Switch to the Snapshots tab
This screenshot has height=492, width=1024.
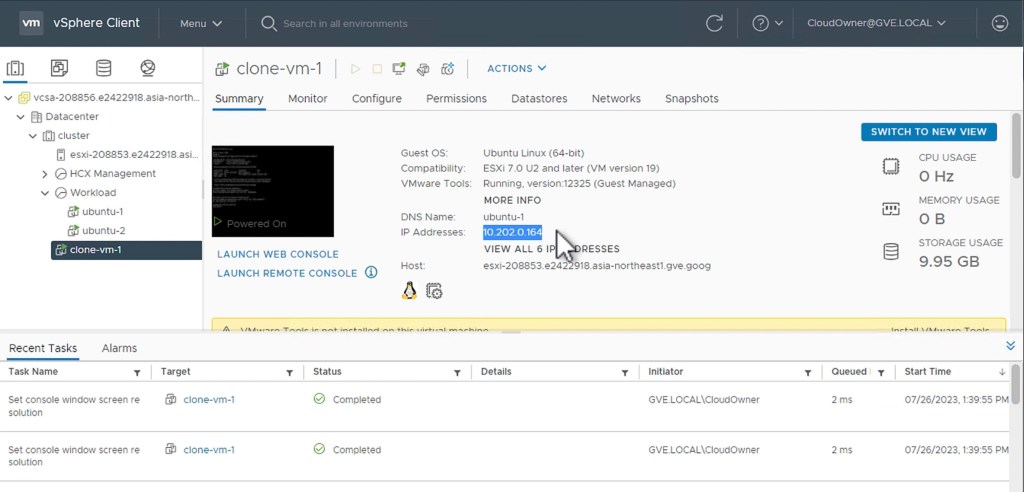pos(691,99)
